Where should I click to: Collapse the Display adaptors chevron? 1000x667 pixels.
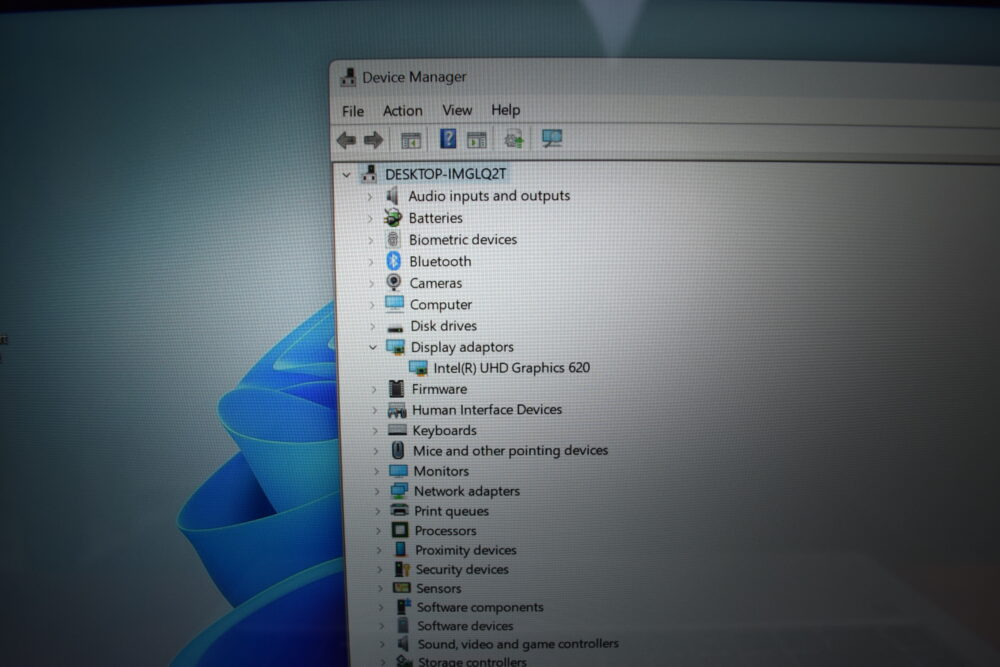tap(373, 348)
